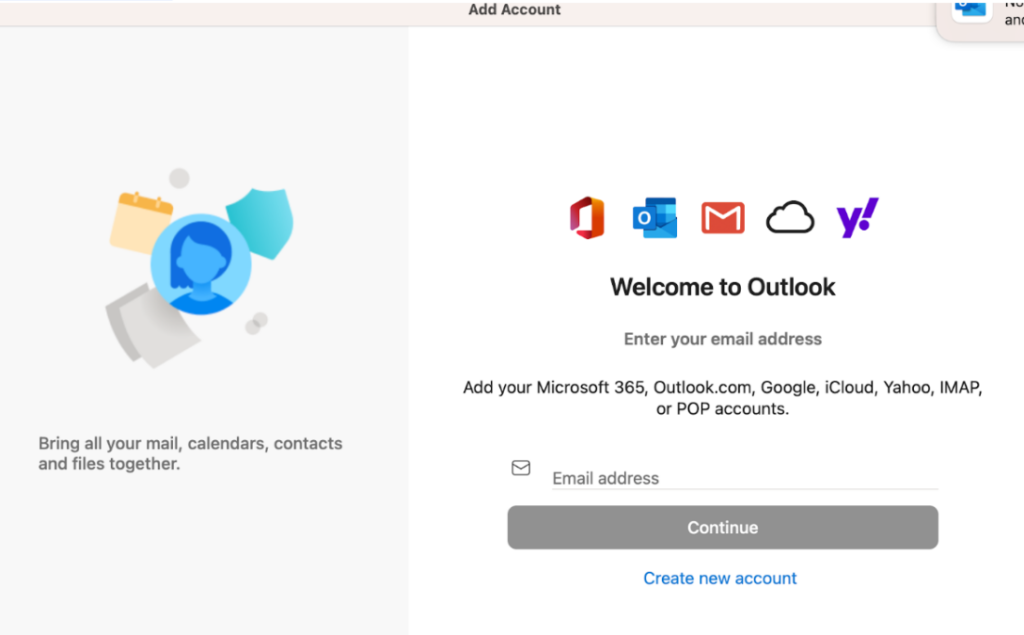Click the notification banner text at top right

[x=1012, y=12]
